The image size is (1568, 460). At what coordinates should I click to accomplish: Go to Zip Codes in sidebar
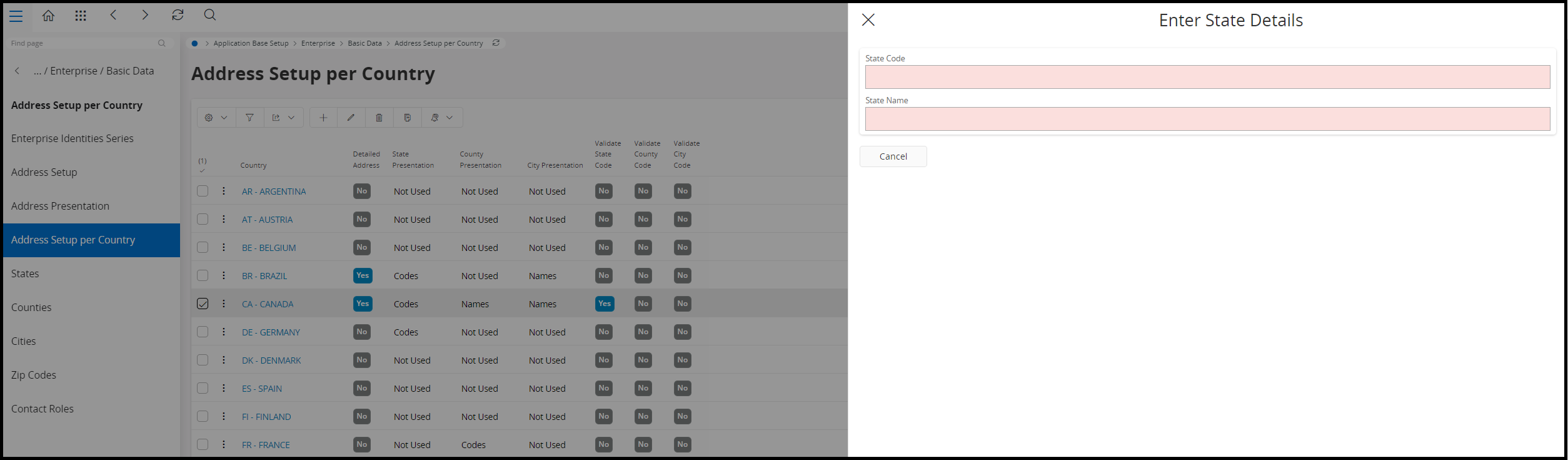click(x=34, y=375)
